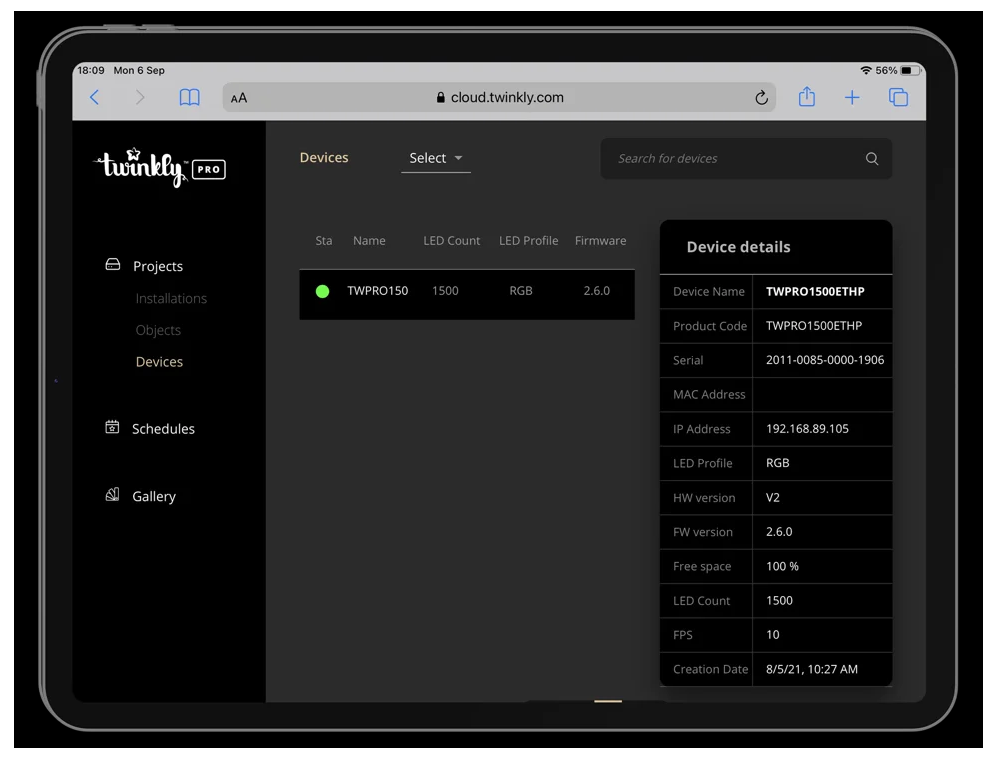The height and width of the screenshot is (760, 1003).
Task: Click the Devices page heading
Action: pos(324,157)
